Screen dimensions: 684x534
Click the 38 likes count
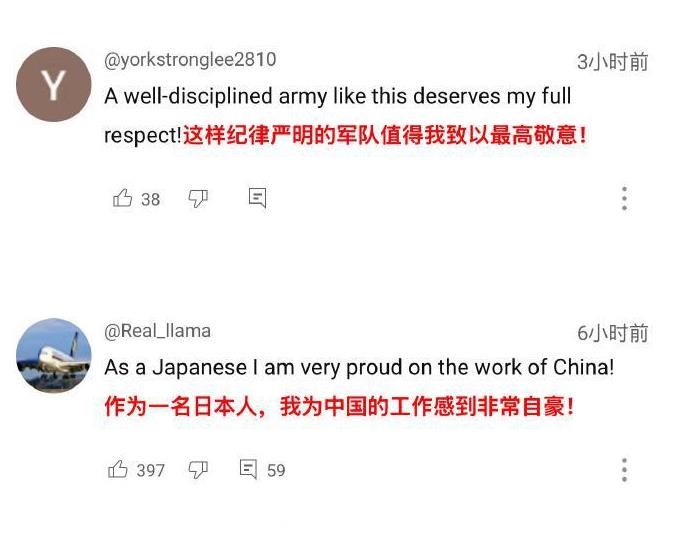point(150,199)
